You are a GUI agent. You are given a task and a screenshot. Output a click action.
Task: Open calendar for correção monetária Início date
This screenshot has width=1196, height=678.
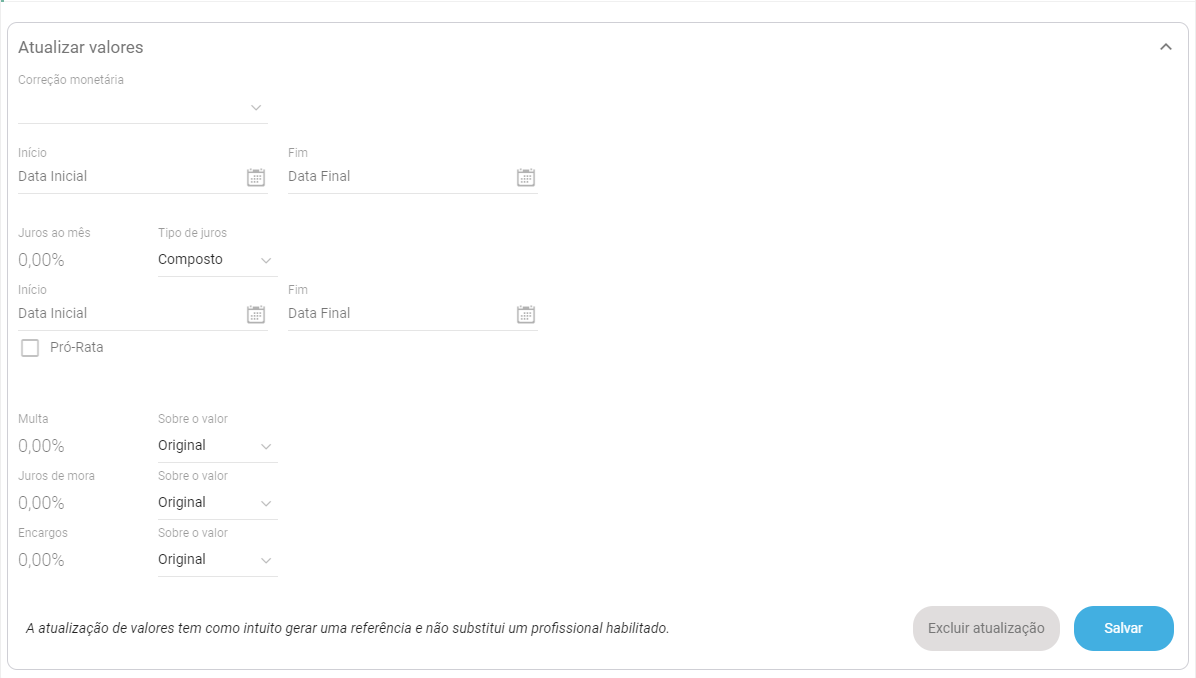coord(256,177)
